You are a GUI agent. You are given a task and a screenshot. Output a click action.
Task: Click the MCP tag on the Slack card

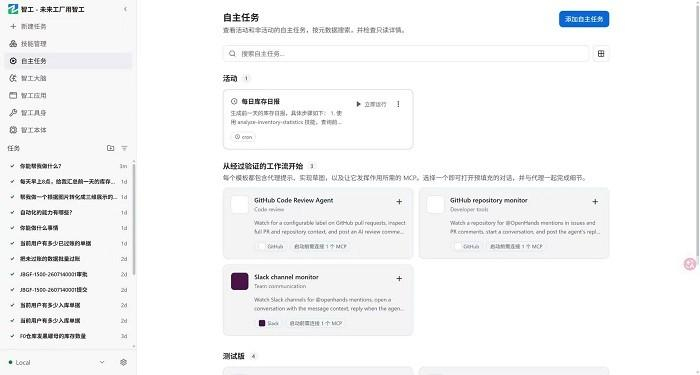coord(316,323)
